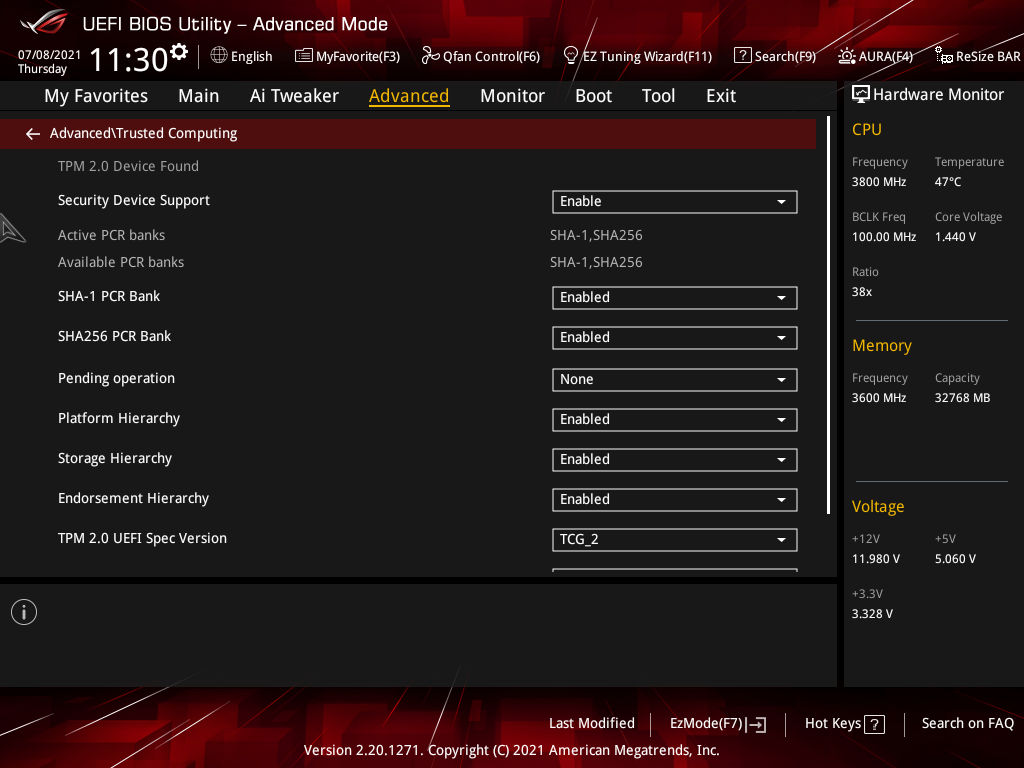
Task: Click the settings list vertical scrollbar
Action: click(x=828, y=315)
